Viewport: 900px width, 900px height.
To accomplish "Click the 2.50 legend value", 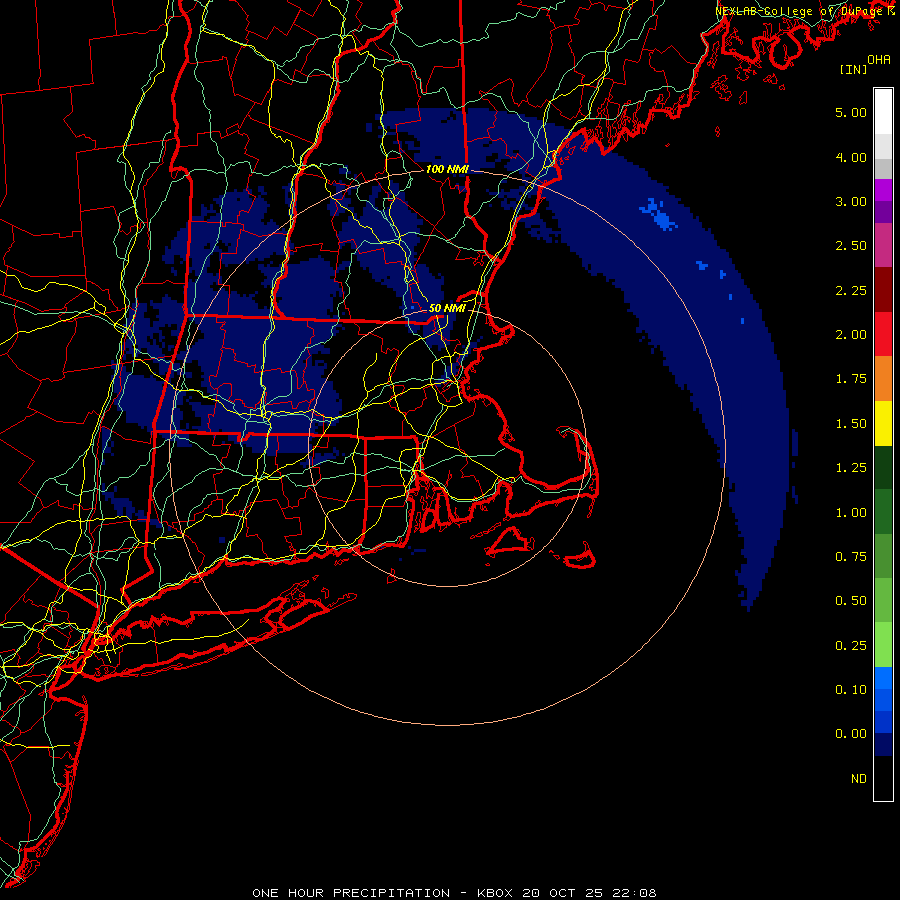I will [851, 246].
